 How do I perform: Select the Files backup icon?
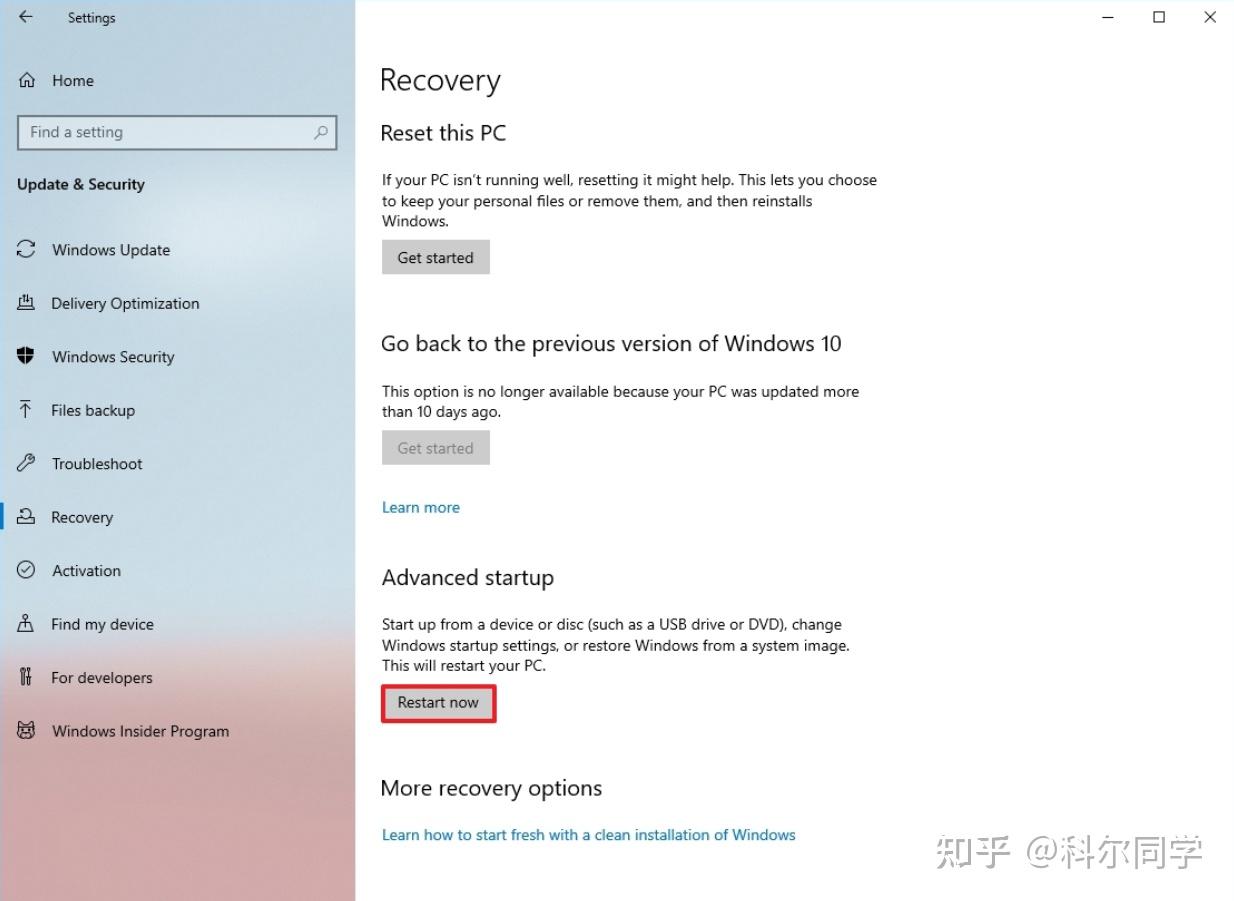(26, 410)
